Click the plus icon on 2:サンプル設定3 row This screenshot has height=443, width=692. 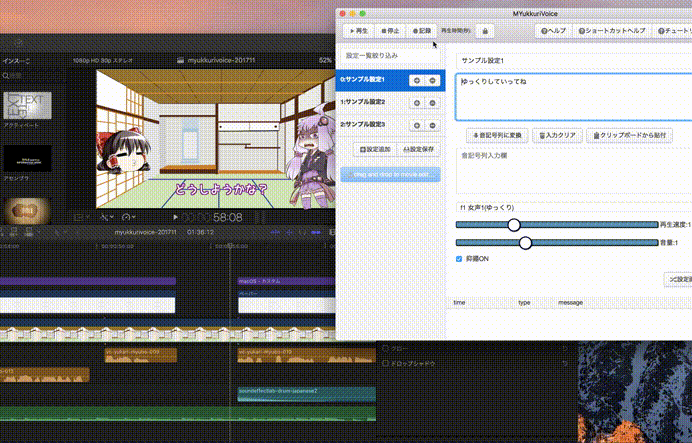(x=417, y=125)
